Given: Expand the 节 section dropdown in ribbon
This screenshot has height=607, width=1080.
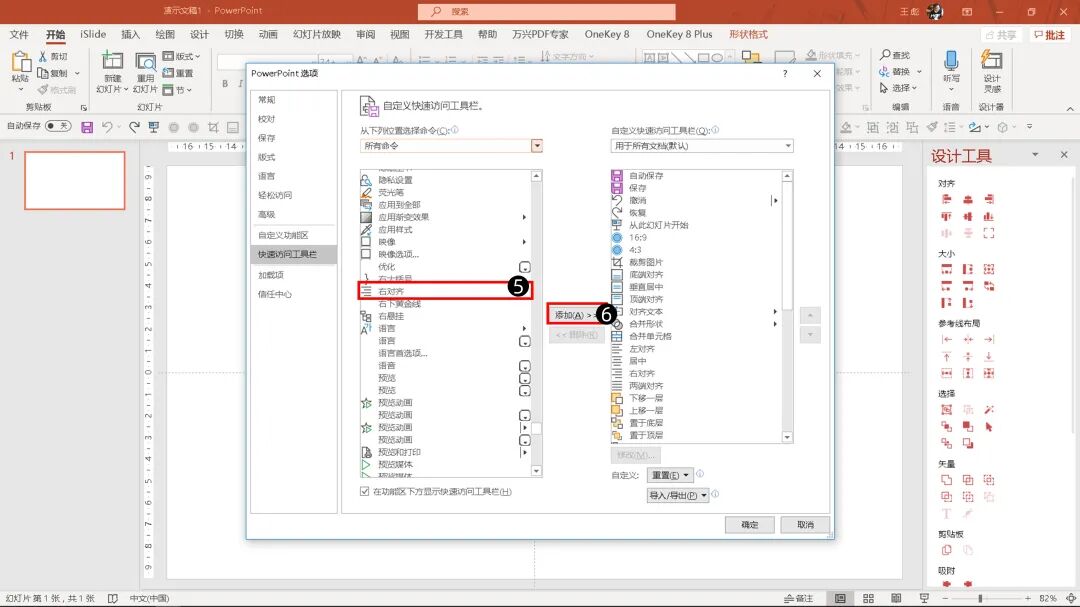Looking at the screenshot, I should (177, 90).
